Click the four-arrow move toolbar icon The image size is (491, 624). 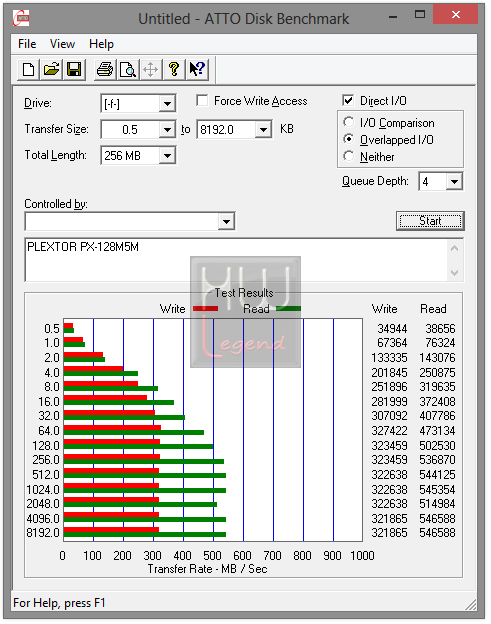pos(151,69)
